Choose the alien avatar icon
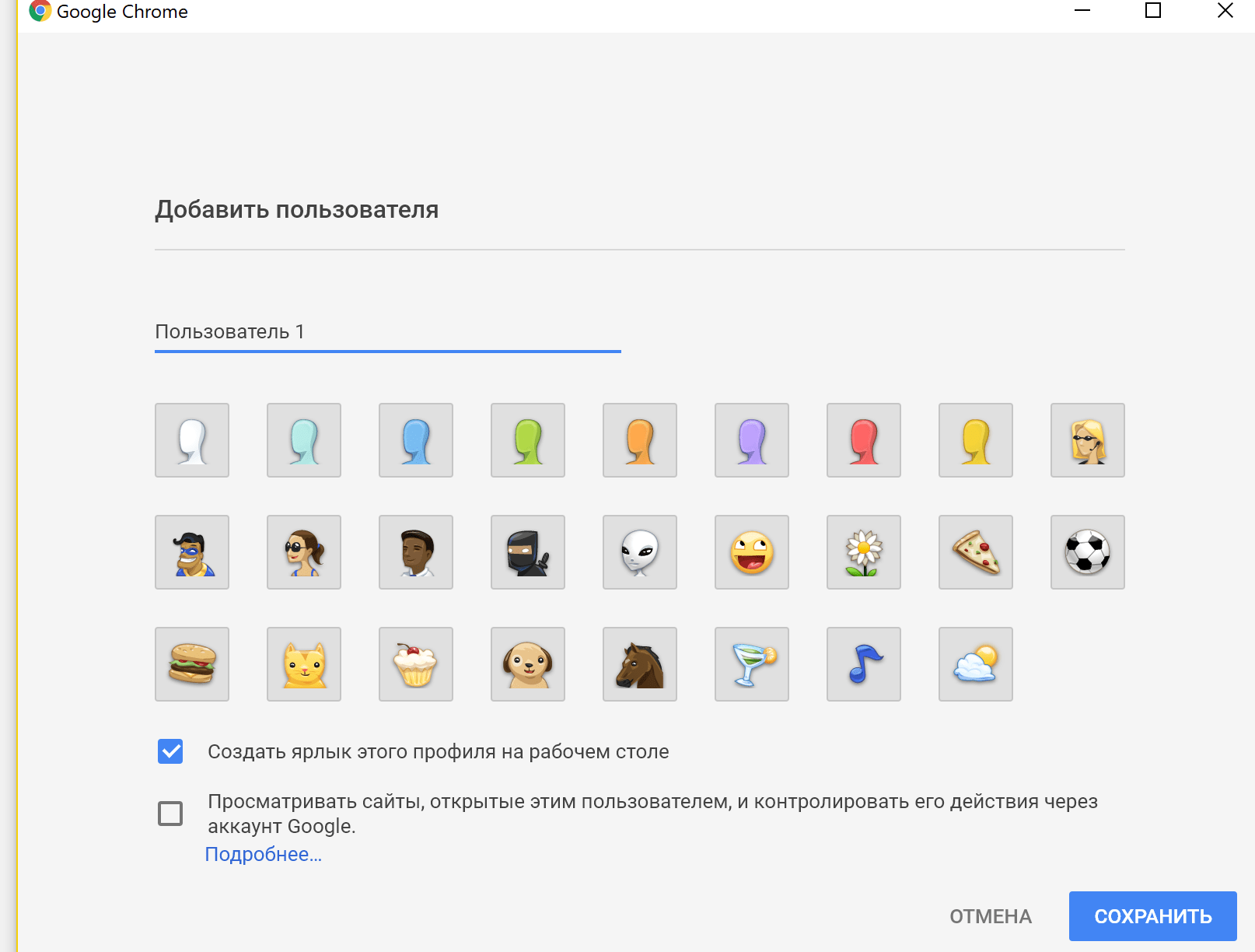Image resolution: width=1255 pixels, height=952 pixels. 640,552
